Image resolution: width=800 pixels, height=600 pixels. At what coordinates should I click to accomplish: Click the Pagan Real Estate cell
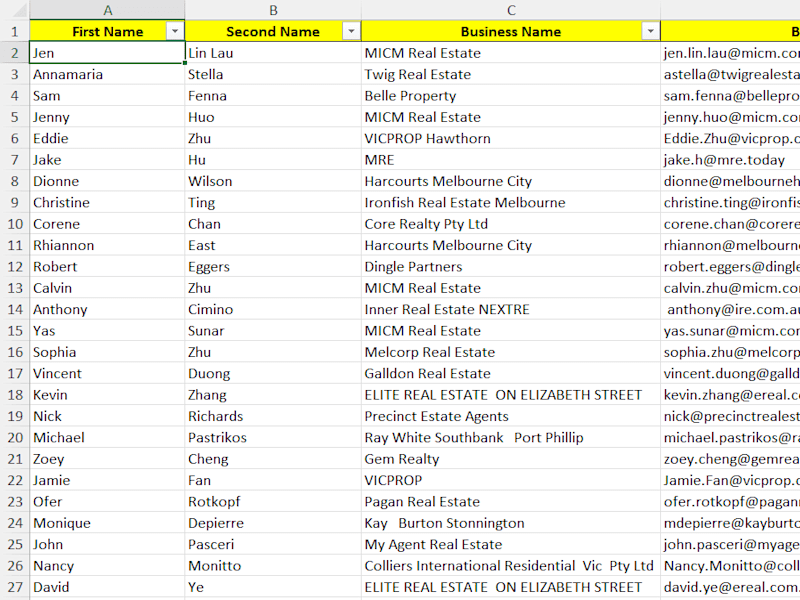(511, 502)
